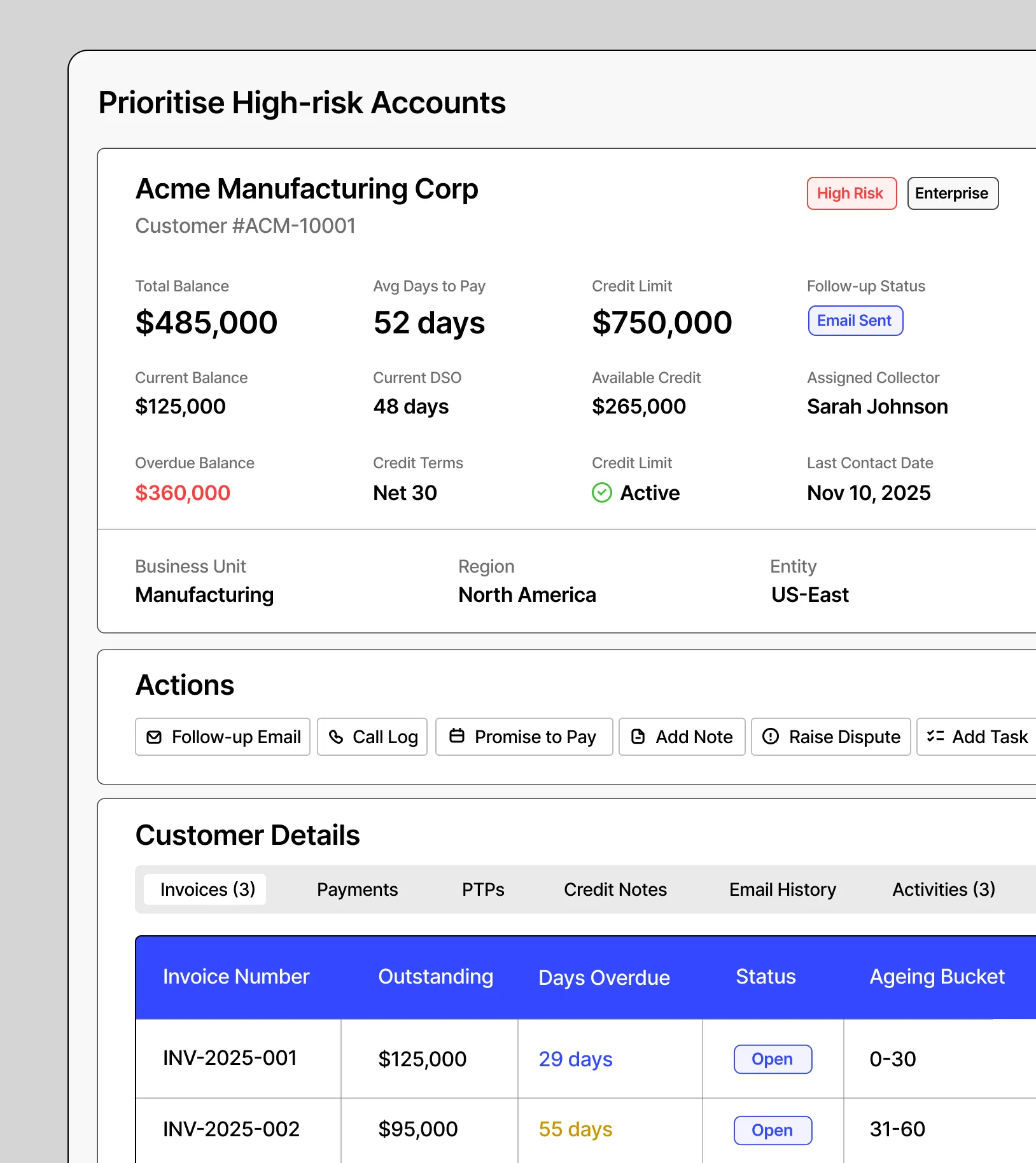Open the Invoices (3) tab
This screenshot has width=1036, height=1163.
pyautogui.click(x=207, y=889)
